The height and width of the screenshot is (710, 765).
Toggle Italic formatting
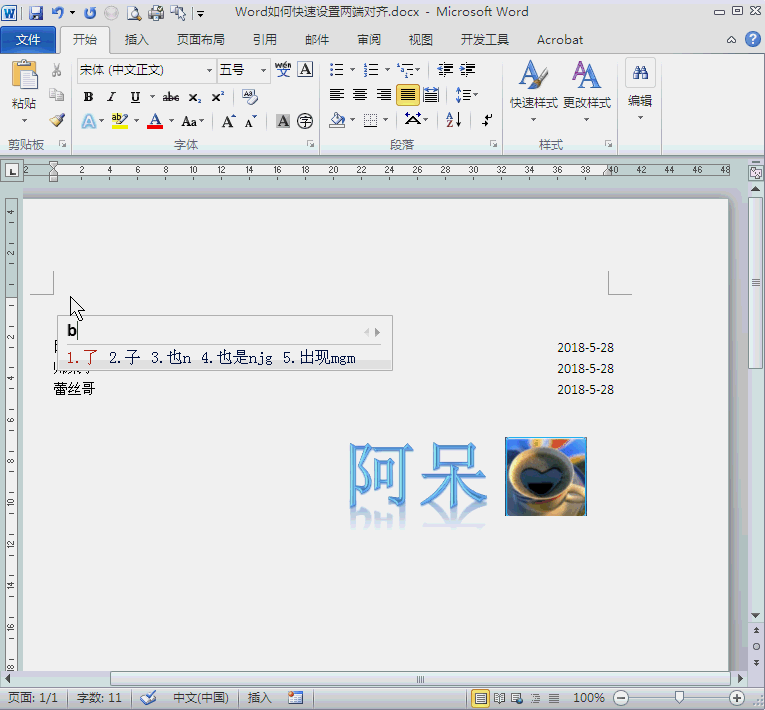pos(111,97)
